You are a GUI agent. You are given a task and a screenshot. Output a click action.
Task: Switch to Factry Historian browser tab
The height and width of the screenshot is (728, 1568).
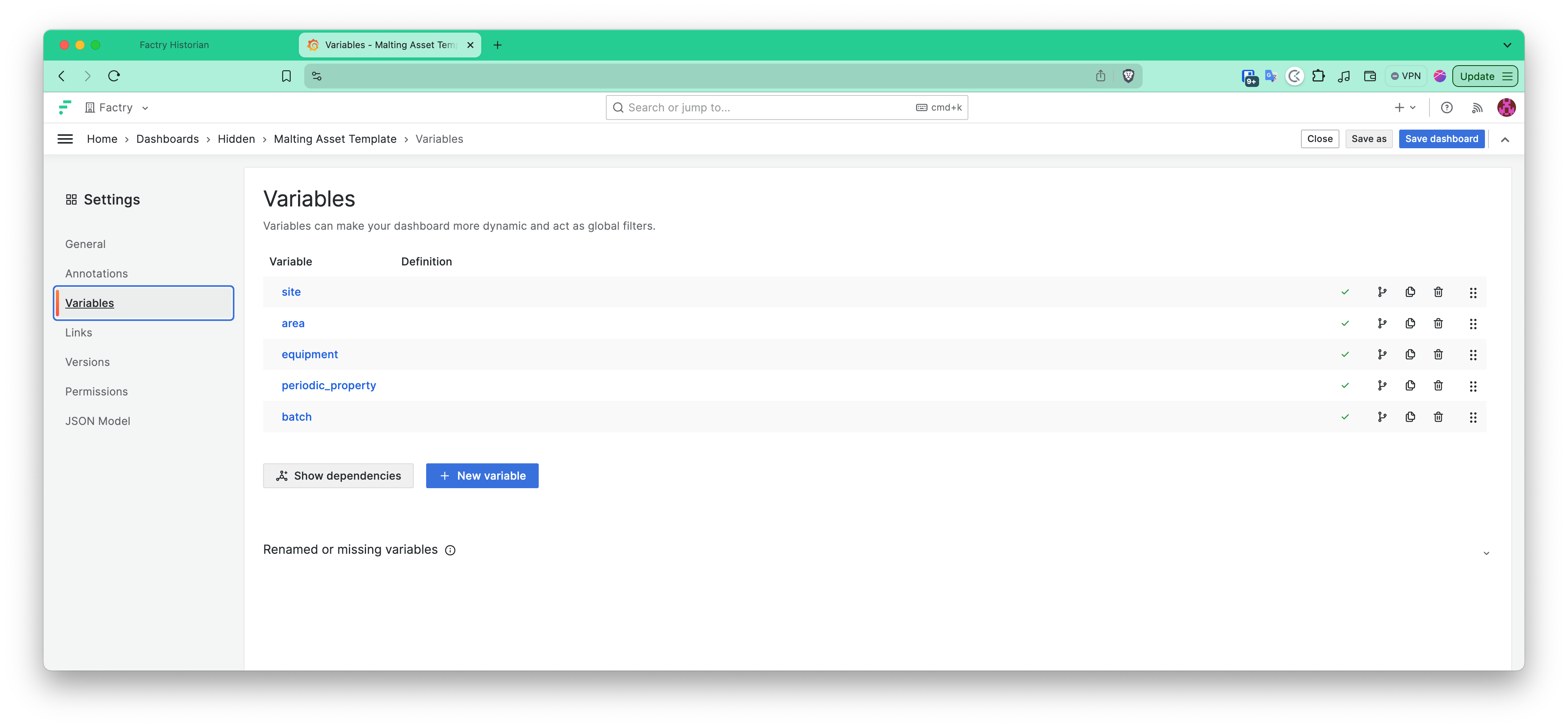(174, 45)
